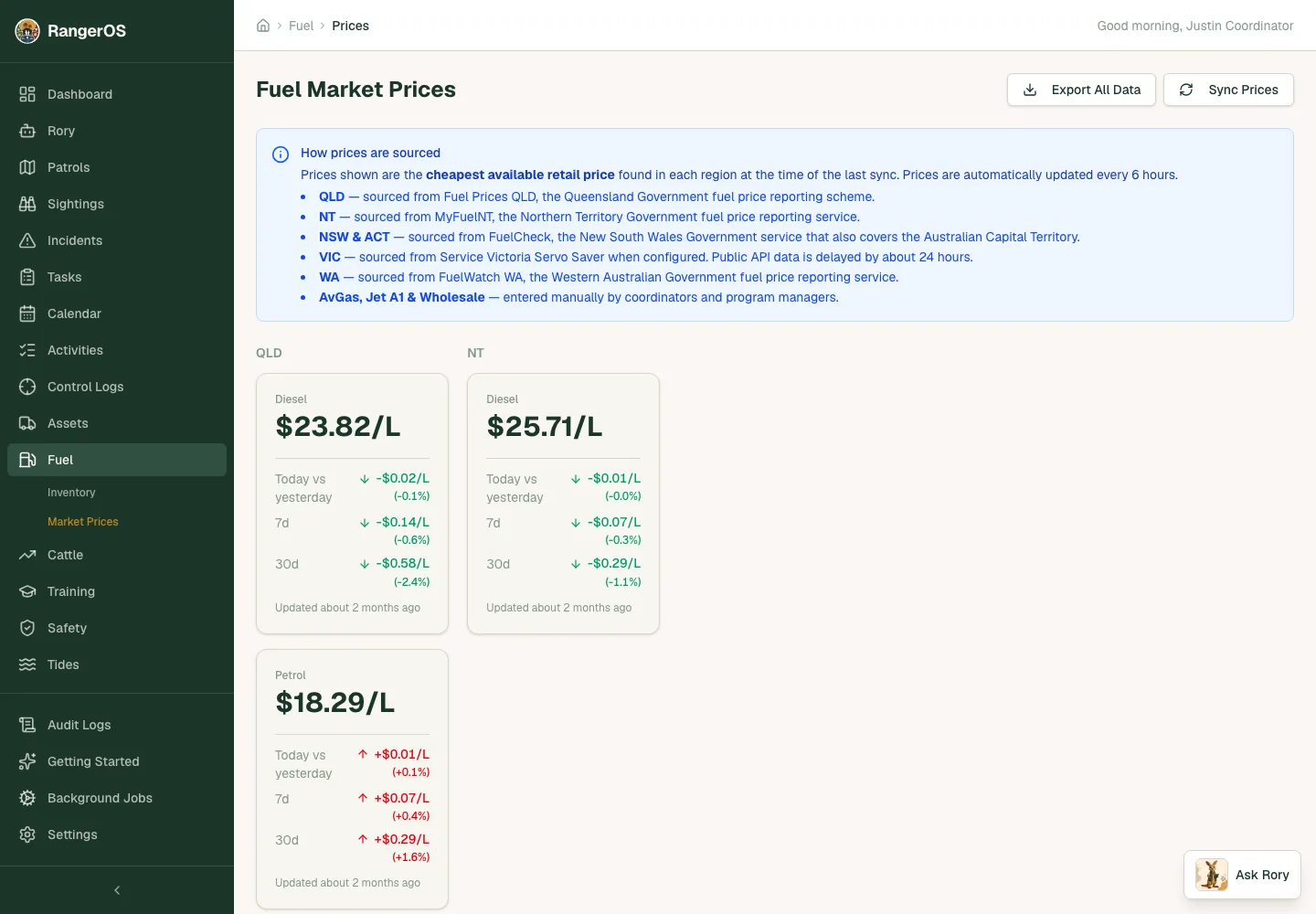
Task: Click the Control Logs icon
Action: 27,387
